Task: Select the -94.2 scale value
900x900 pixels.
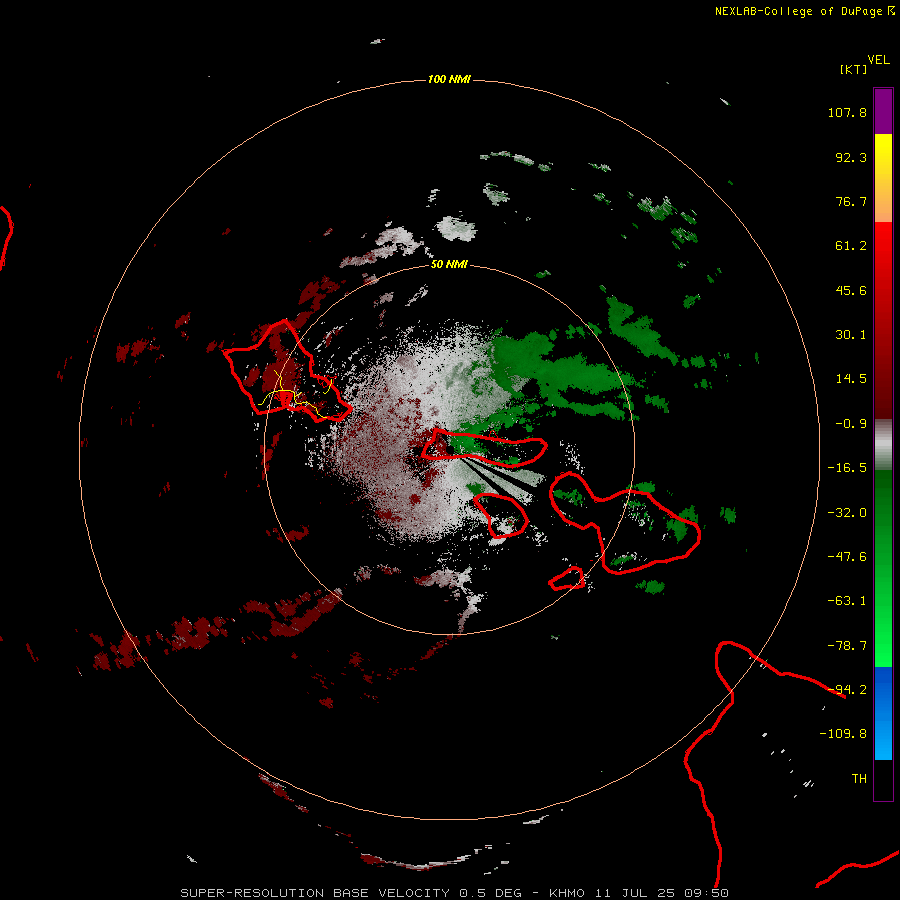Action: pyautogui.click(x=847, y=690)
